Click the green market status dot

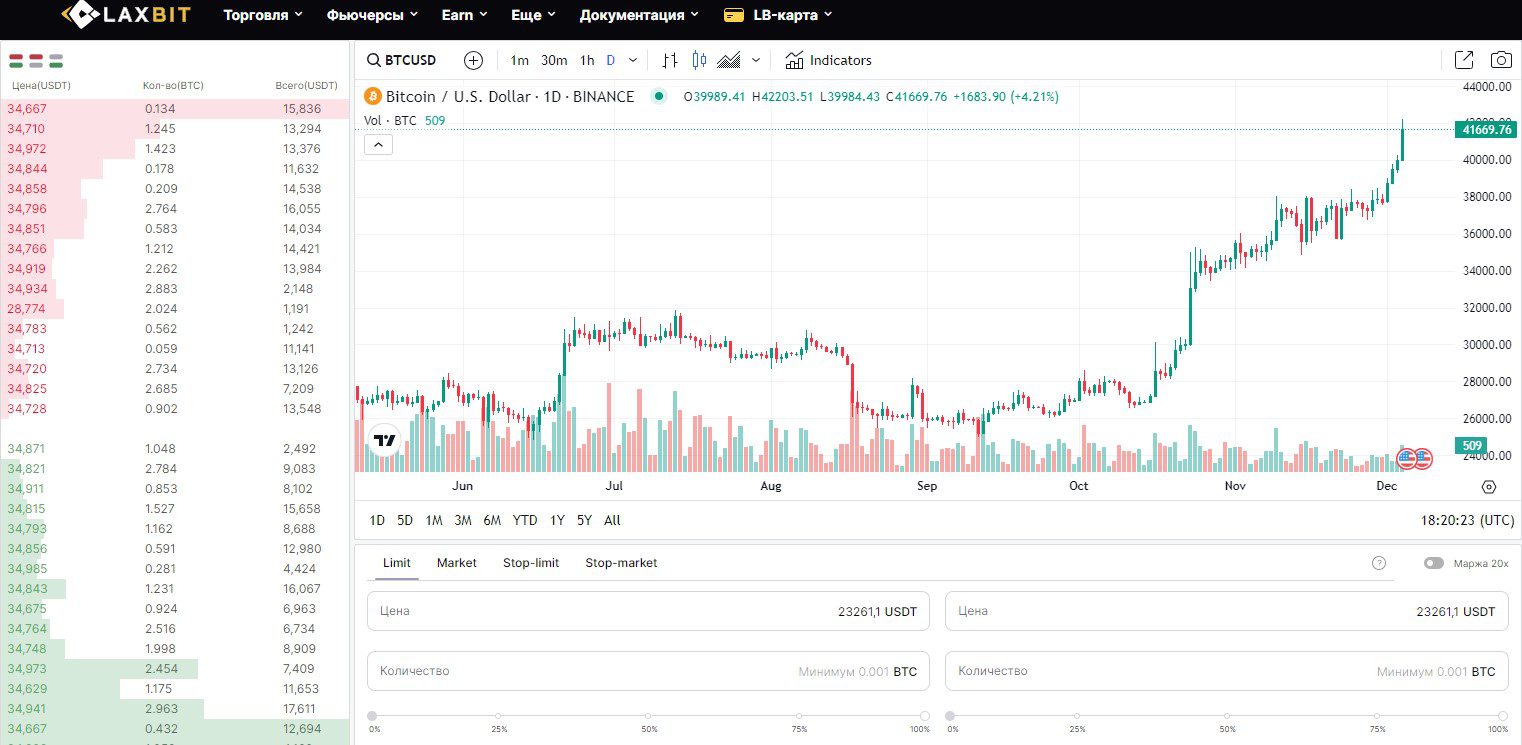[x=658, y=97]
